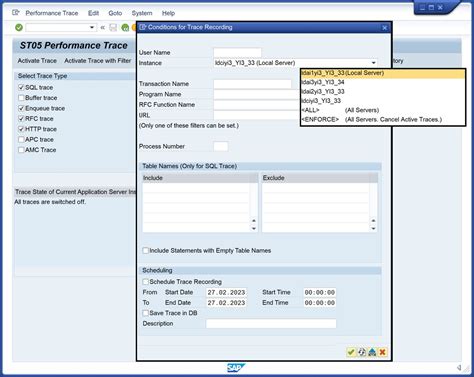Click Exclude table scroll down arrow
Viewport: 474px width, 377px height.
point(373,228)
